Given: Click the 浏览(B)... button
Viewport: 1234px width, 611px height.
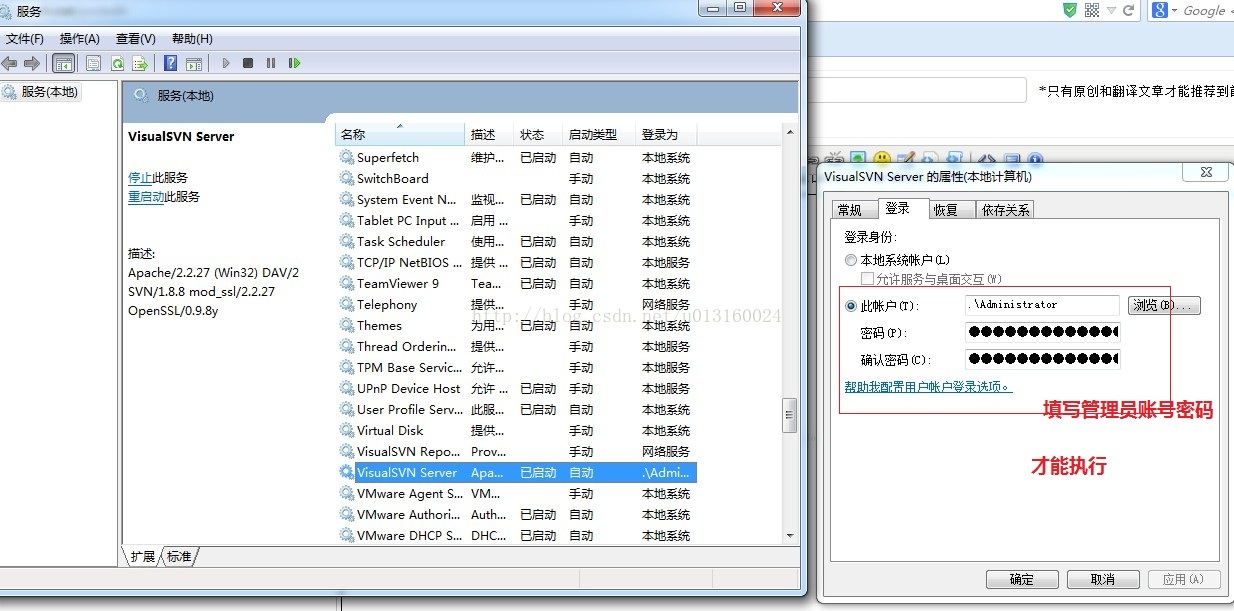Looking at the screenshot, I should [1164, 305].
